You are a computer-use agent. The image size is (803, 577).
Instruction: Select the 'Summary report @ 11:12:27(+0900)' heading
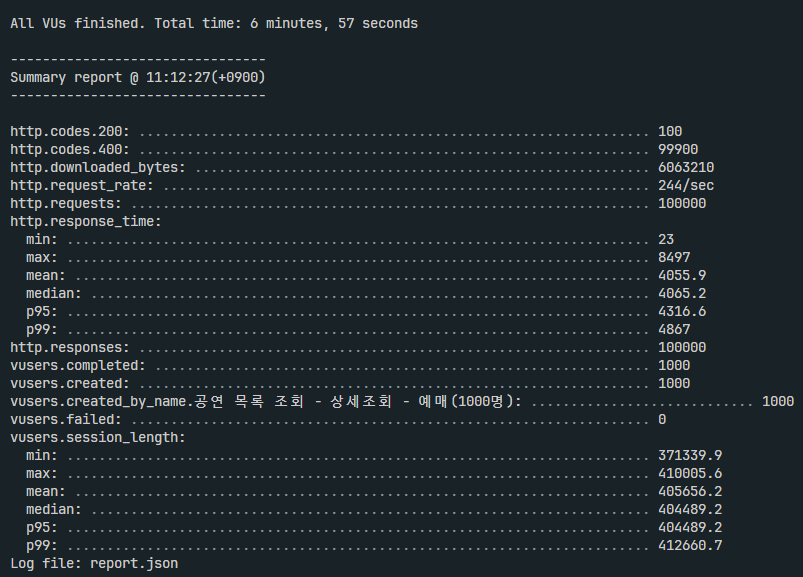pyautogui.click(x=138, y=77)
